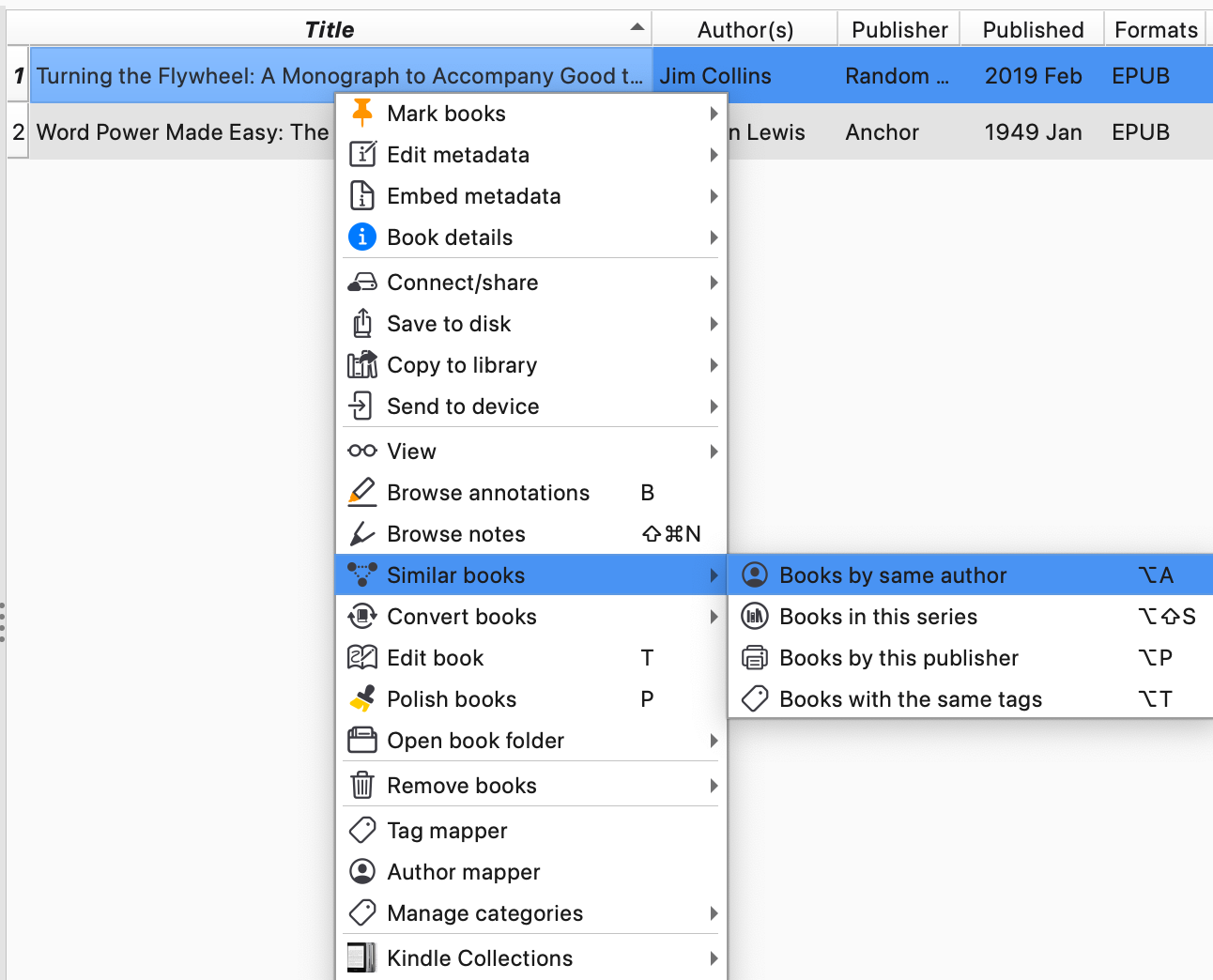Sort by the Published column header
The width and height of the screenshot is (1213, 980).
[1032, 30]
